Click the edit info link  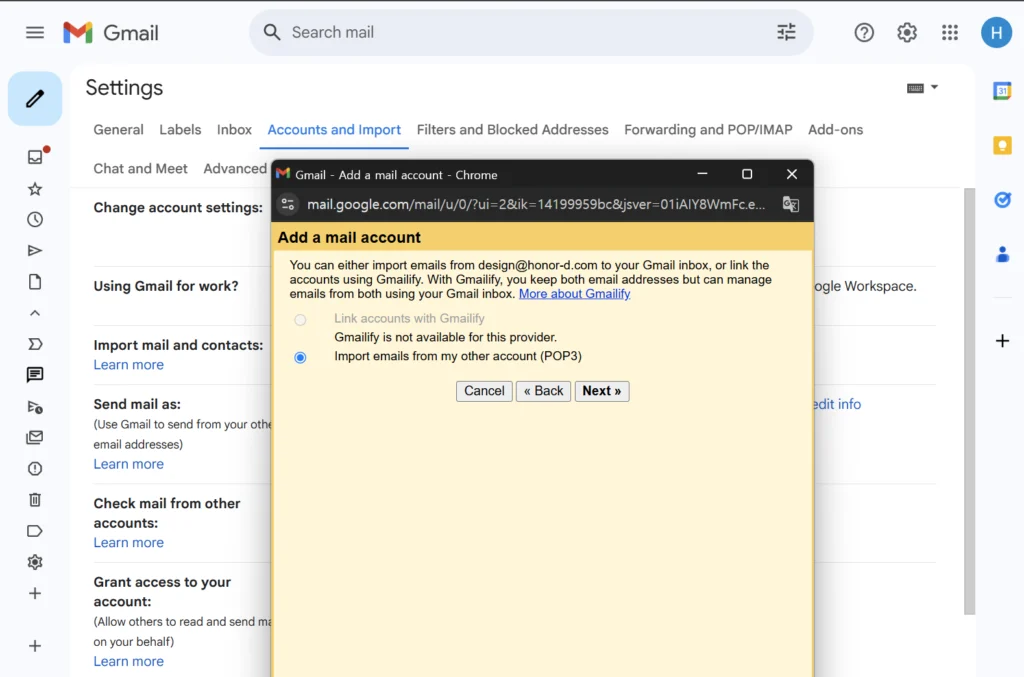(x=837, y=404)
